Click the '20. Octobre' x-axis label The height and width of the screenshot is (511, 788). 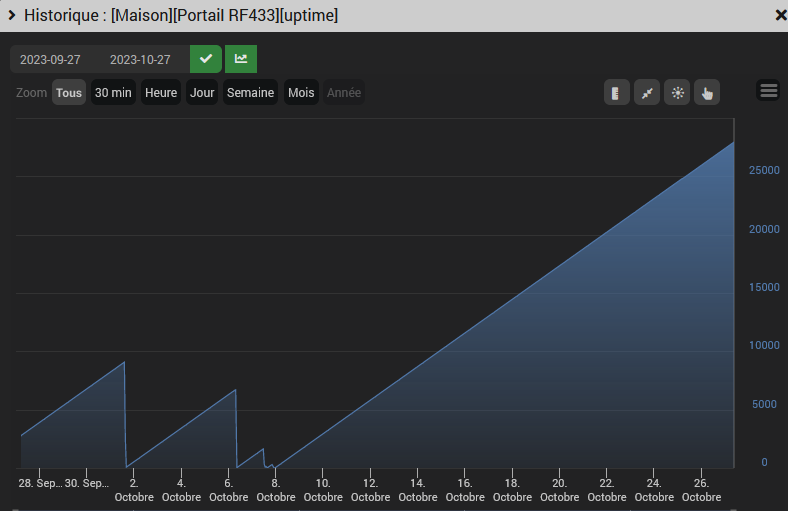(559, 490)
